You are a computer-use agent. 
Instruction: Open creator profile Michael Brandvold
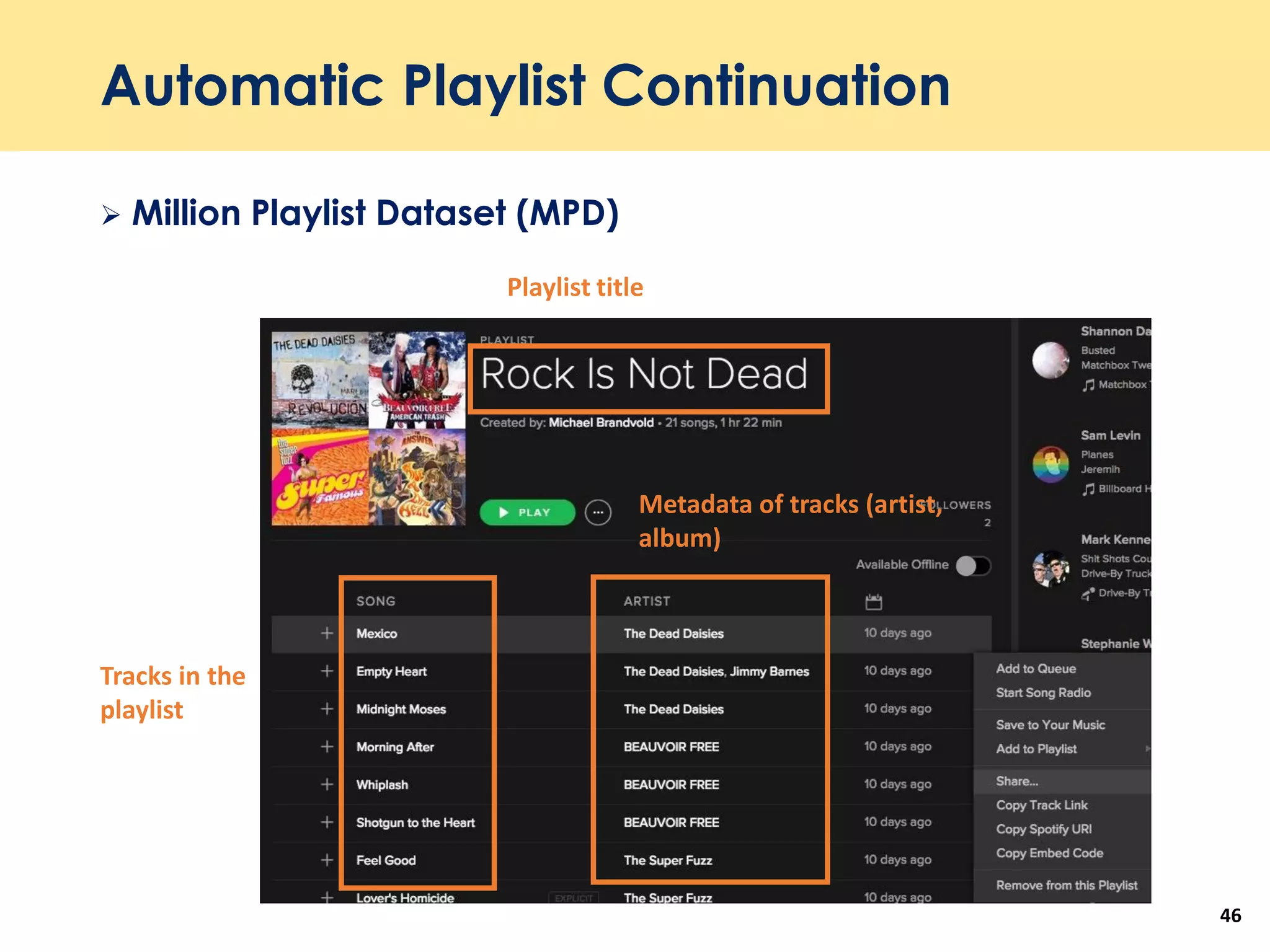pyautogui.click(x=601, y=423)
